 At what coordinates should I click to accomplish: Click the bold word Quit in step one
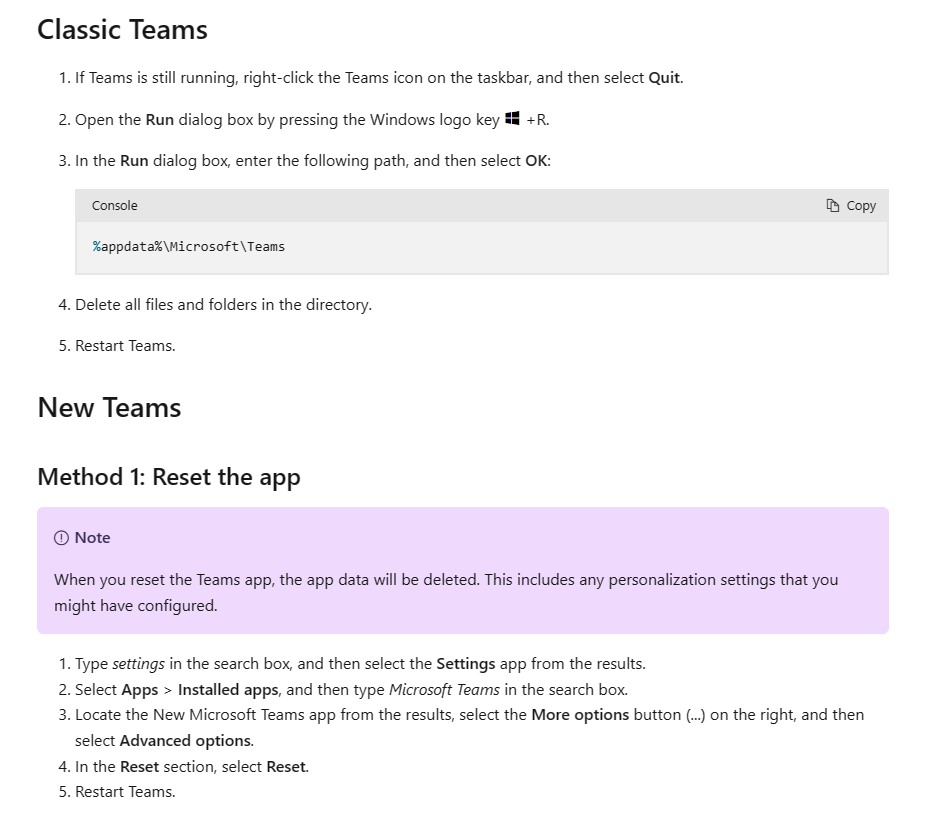pos(664,78)
